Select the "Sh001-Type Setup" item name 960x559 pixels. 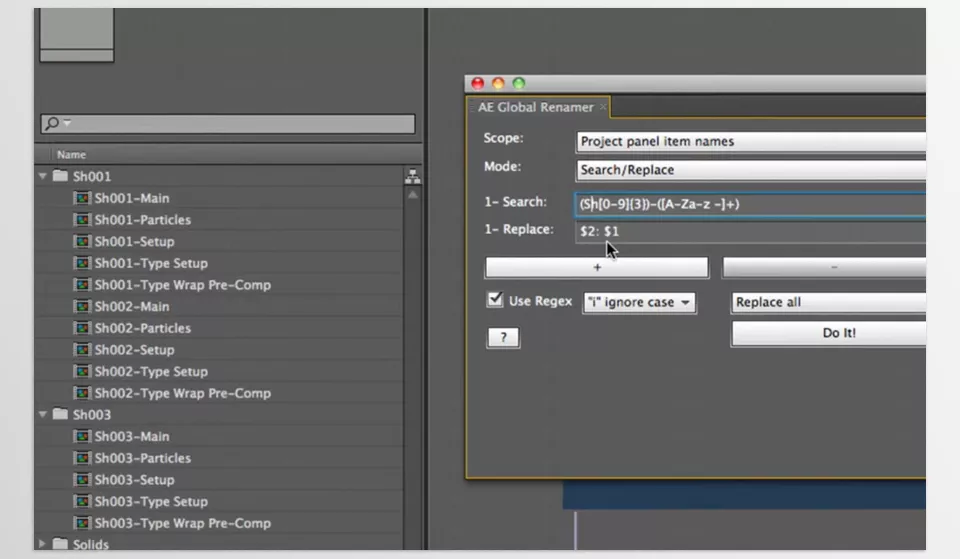[151, 263]
